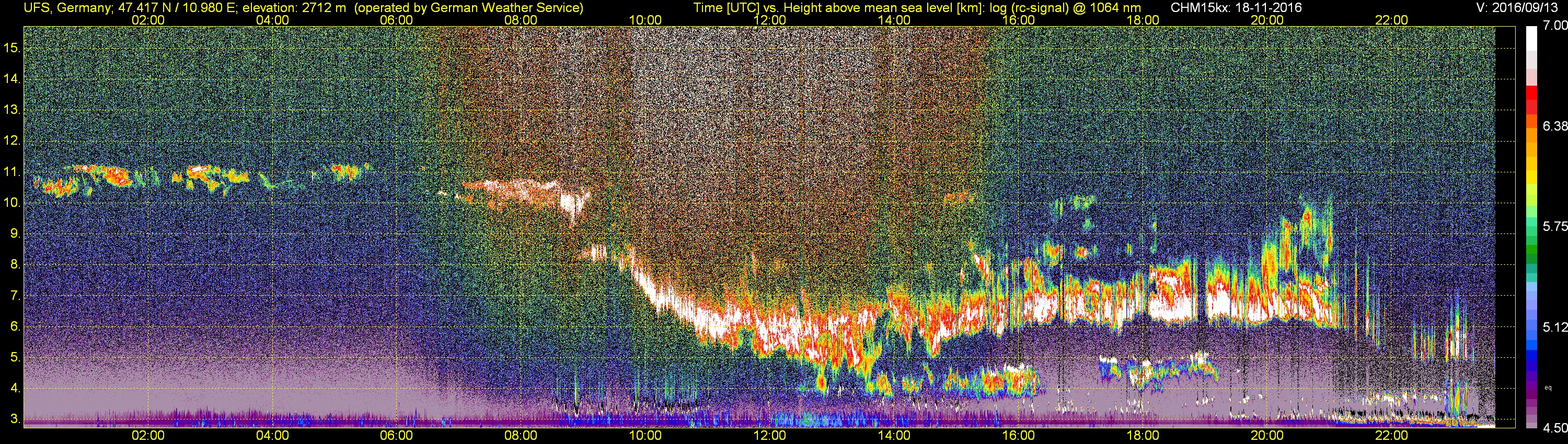Click the 16:00 label on the top time axis

(x=1018, y=20)
